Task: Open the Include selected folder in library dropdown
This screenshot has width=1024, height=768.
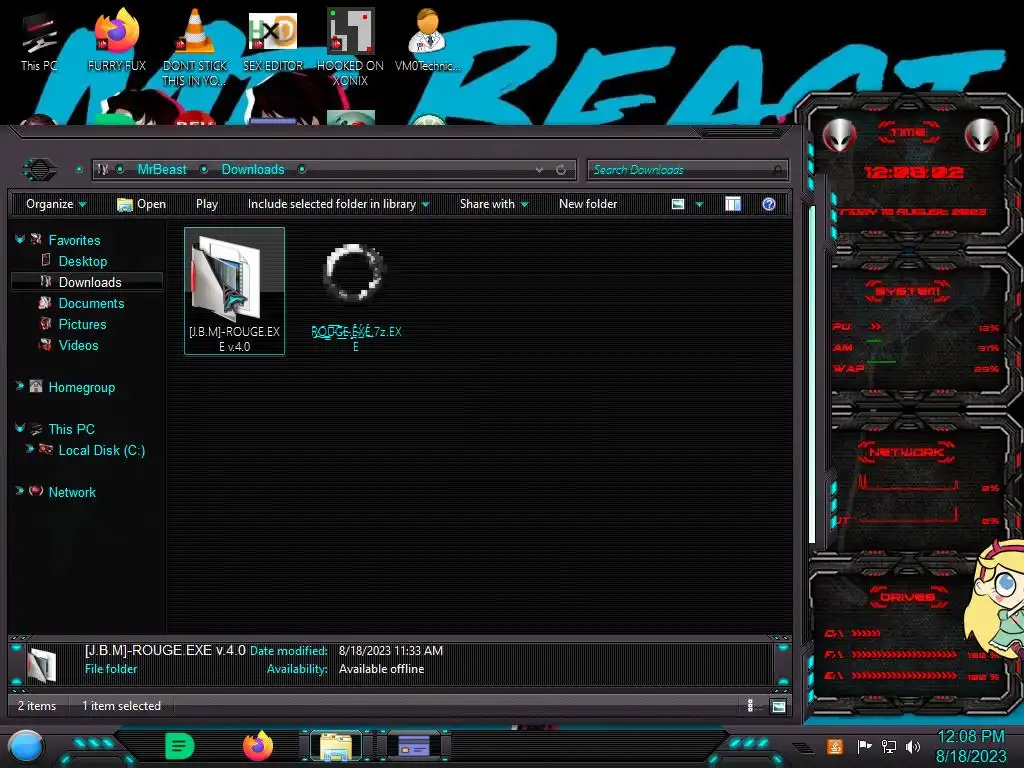Action: point(338,204)
